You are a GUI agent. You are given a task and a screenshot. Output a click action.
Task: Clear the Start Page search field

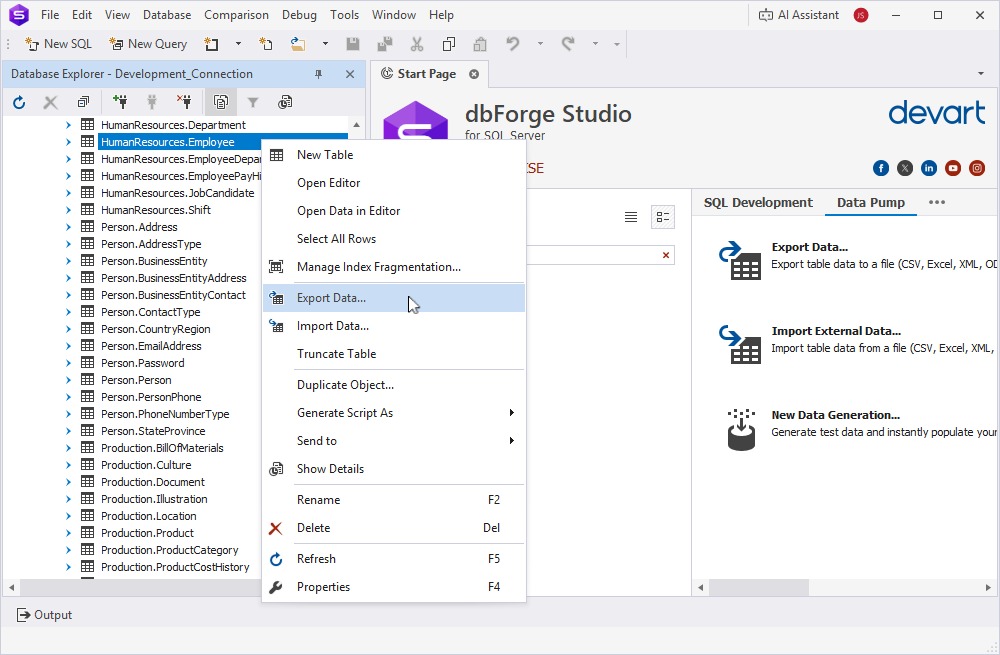(x=666, y=255)
